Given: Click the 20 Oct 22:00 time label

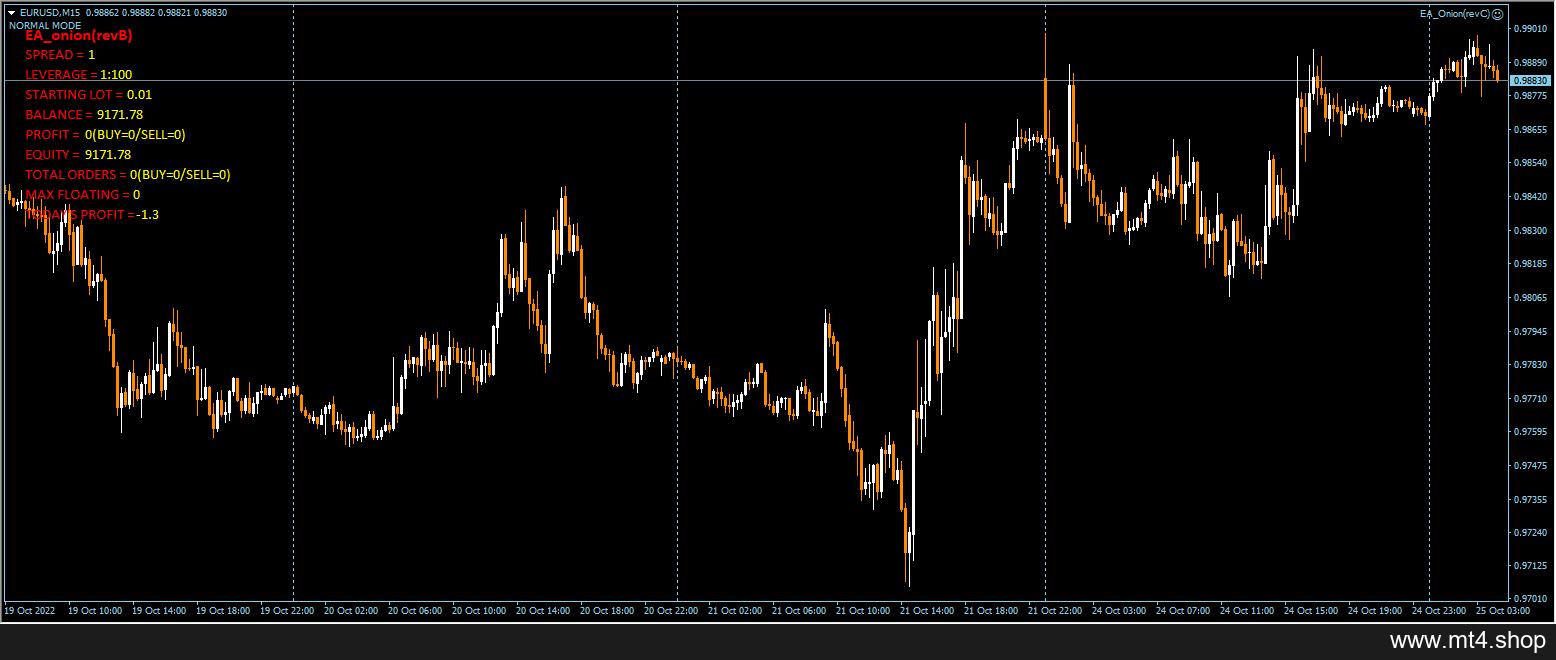Looking at the screenshot, I should [x=670, y=610].
